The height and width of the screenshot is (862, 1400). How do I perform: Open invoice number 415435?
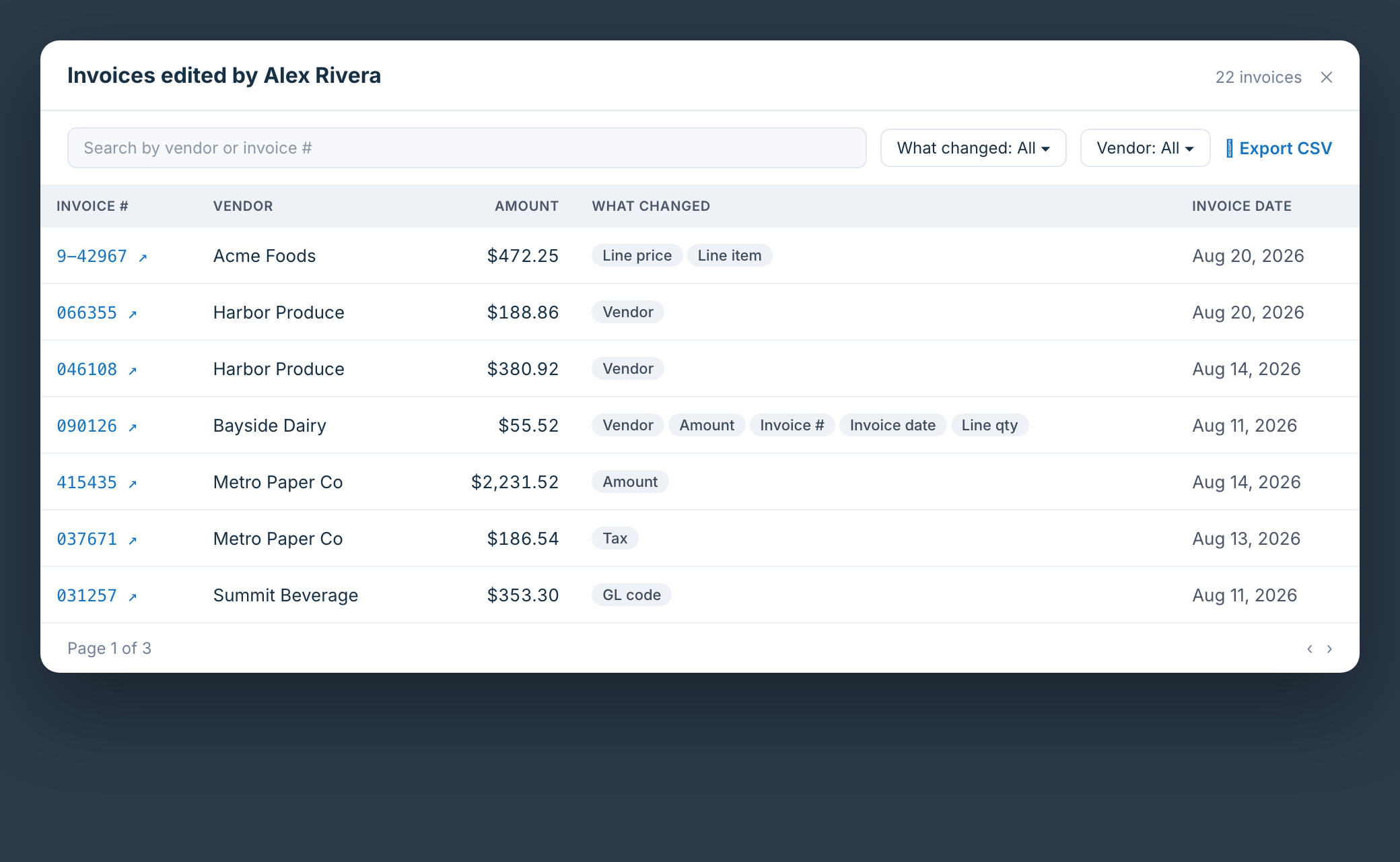(x=87, y=482)
